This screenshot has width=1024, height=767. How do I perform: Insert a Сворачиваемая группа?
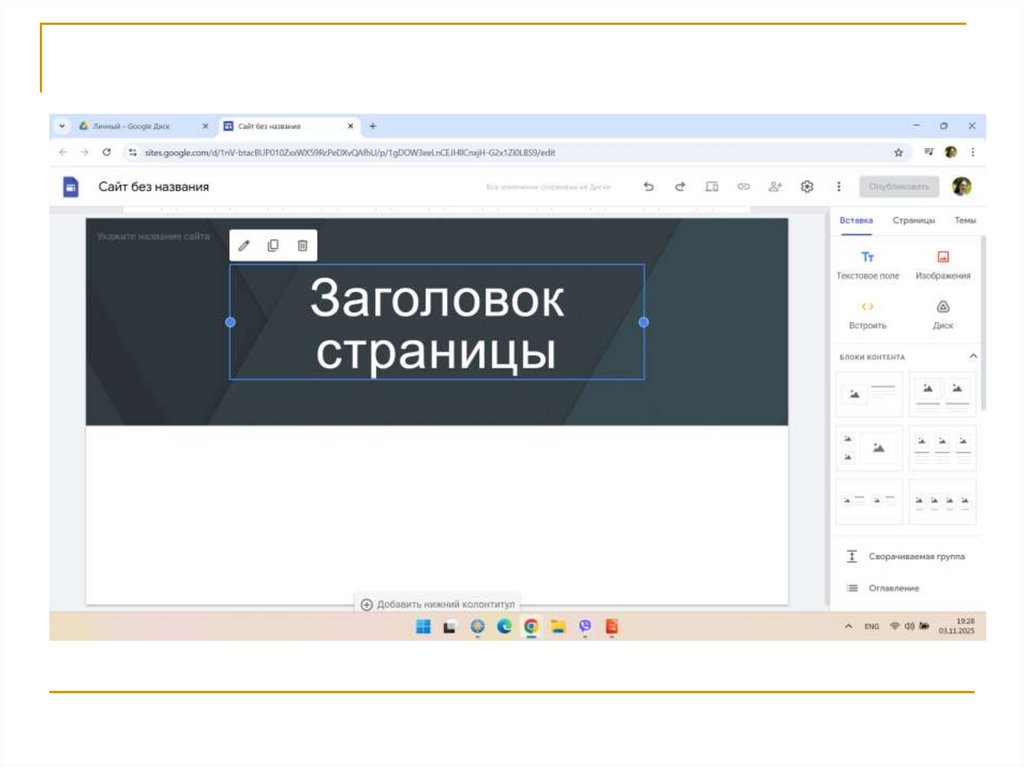tap(905, 557)
